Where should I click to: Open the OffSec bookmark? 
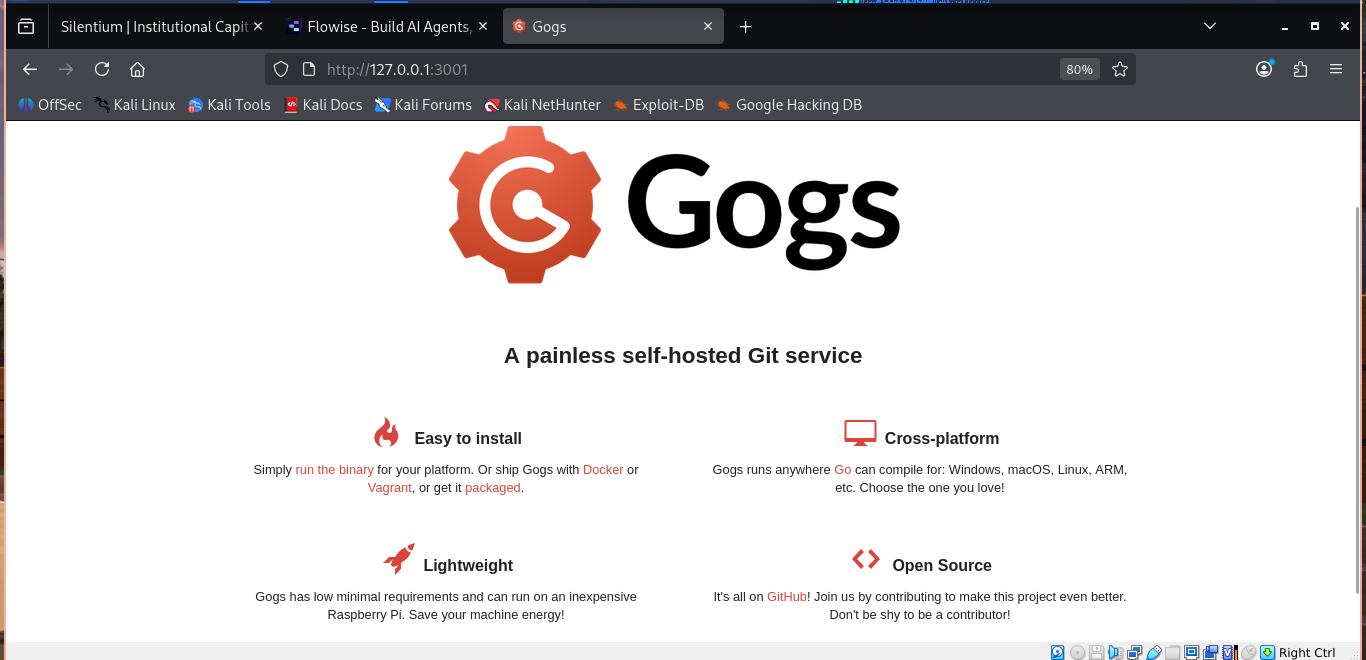(50, 105)
